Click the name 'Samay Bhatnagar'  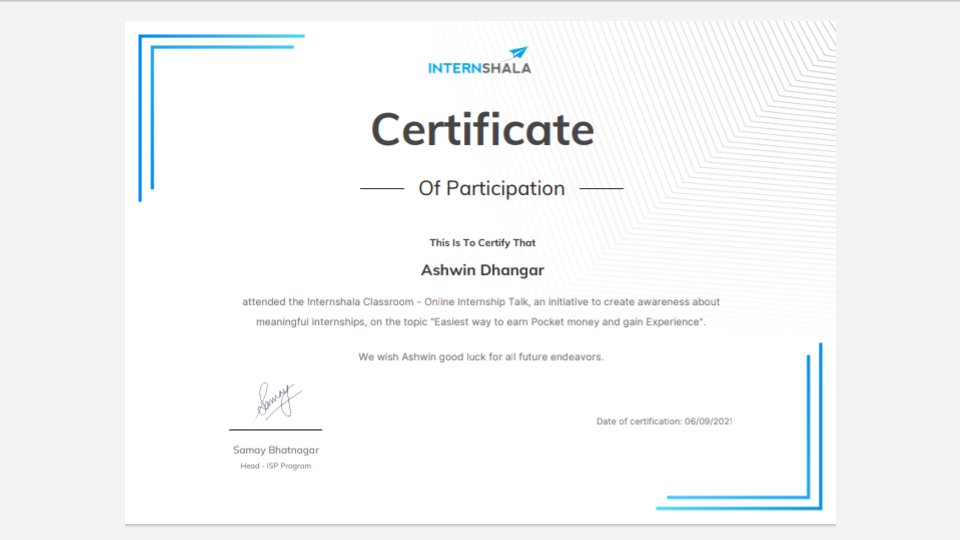pos(276,450)
